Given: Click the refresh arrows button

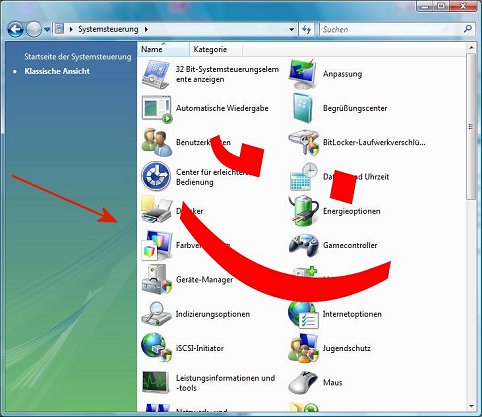Looking at the screenshot, I should (306, 29).
